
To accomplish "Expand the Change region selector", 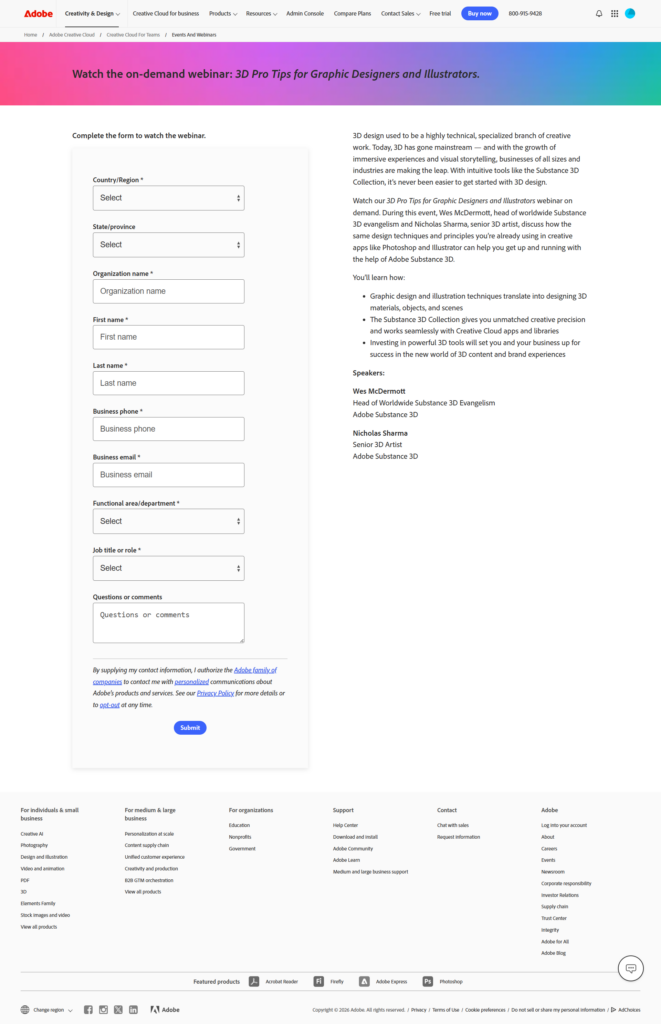I will click(x=47, y=1010).
